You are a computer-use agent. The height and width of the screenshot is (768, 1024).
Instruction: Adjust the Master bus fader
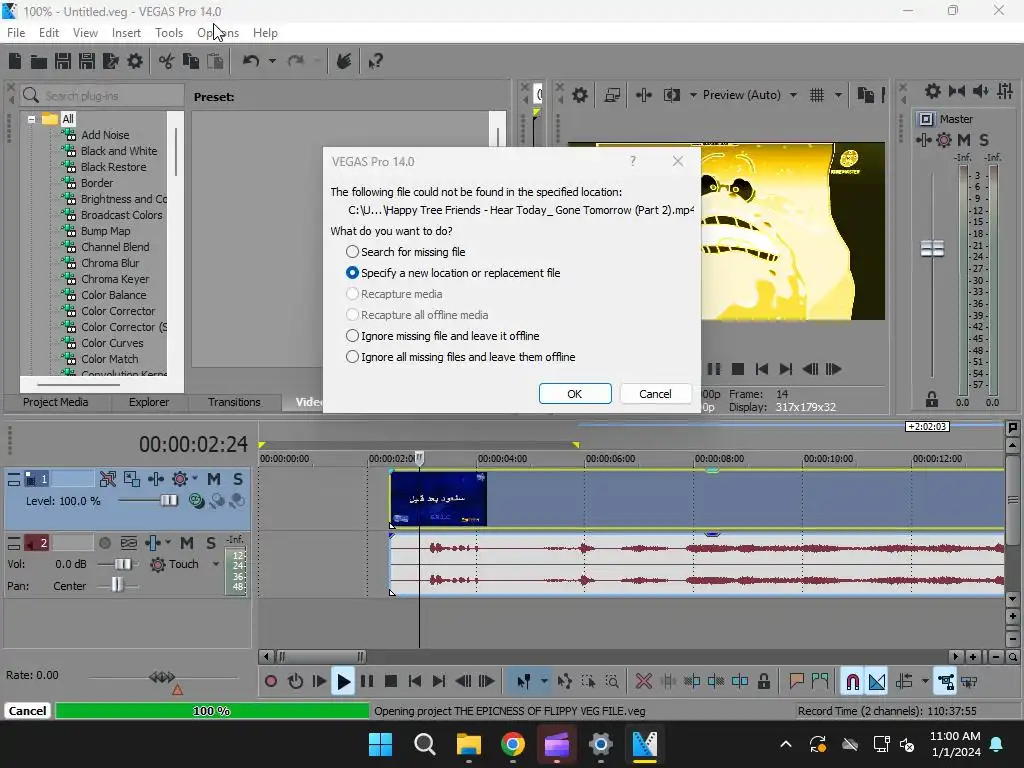coord(933,249)
